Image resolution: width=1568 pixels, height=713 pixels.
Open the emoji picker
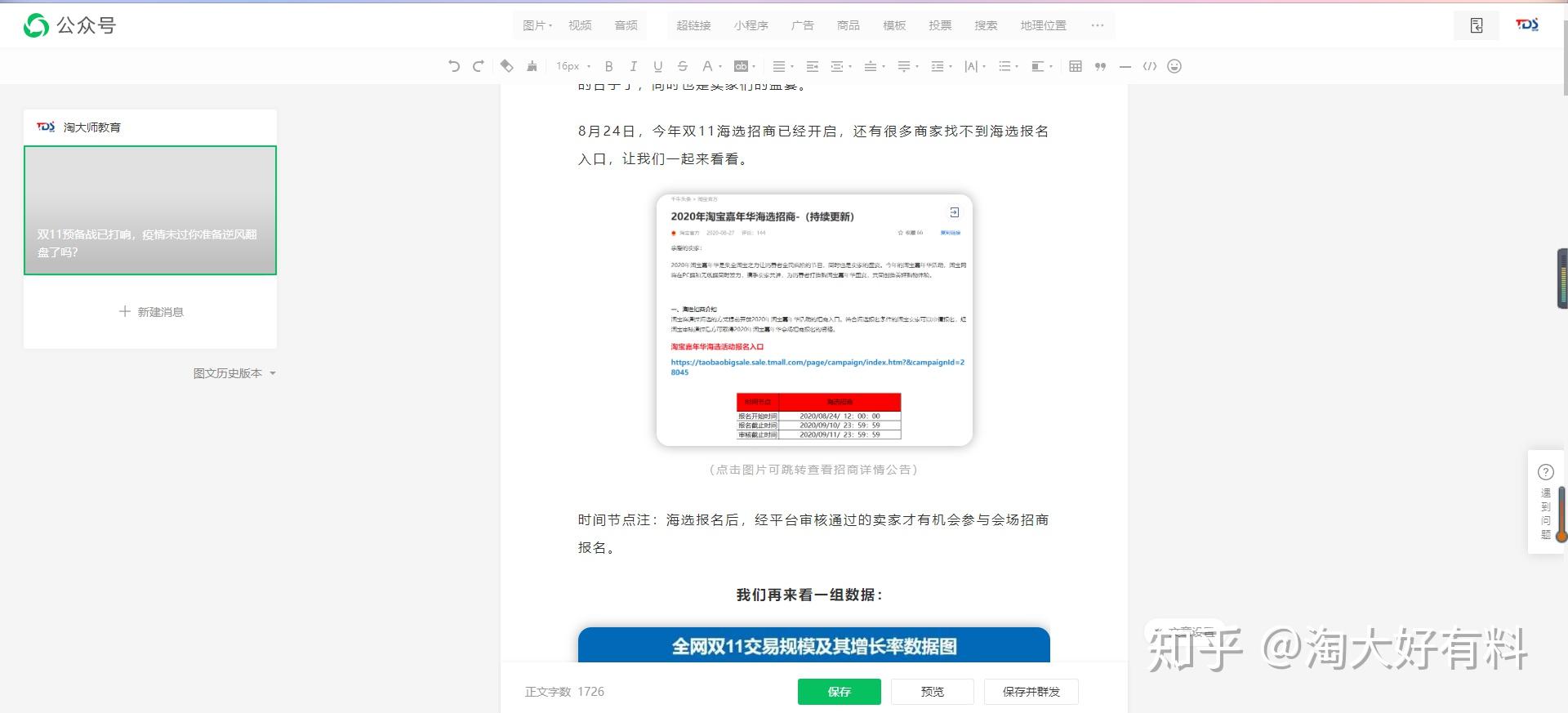[1174, 66]
